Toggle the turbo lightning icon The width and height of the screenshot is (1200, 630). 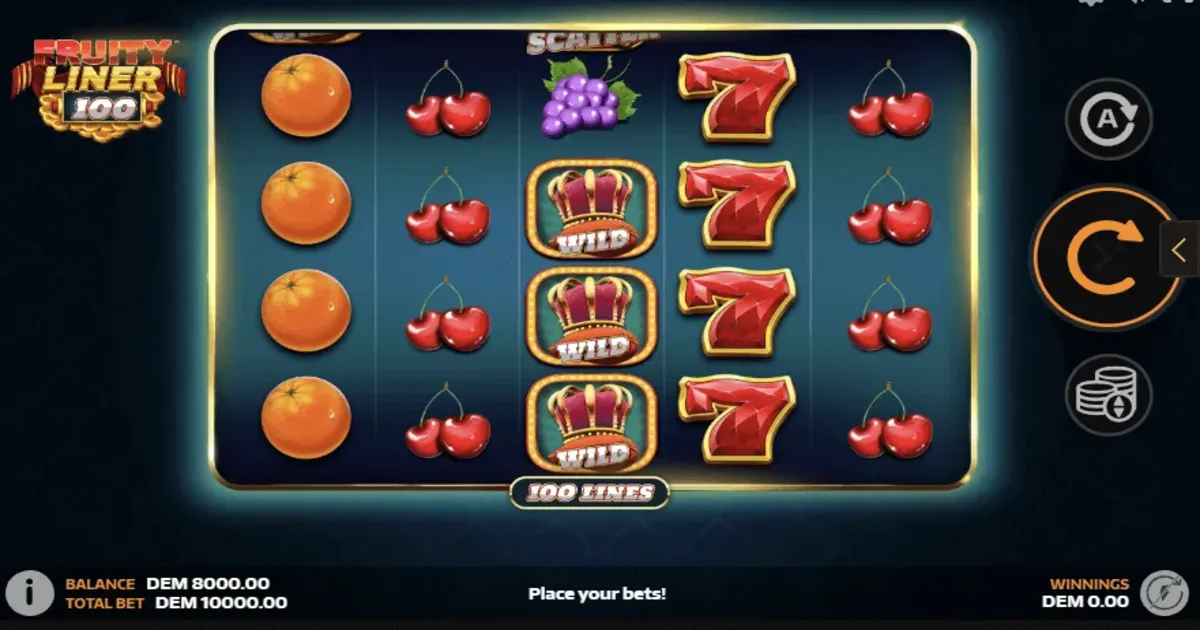click(x=1163, y=592)
